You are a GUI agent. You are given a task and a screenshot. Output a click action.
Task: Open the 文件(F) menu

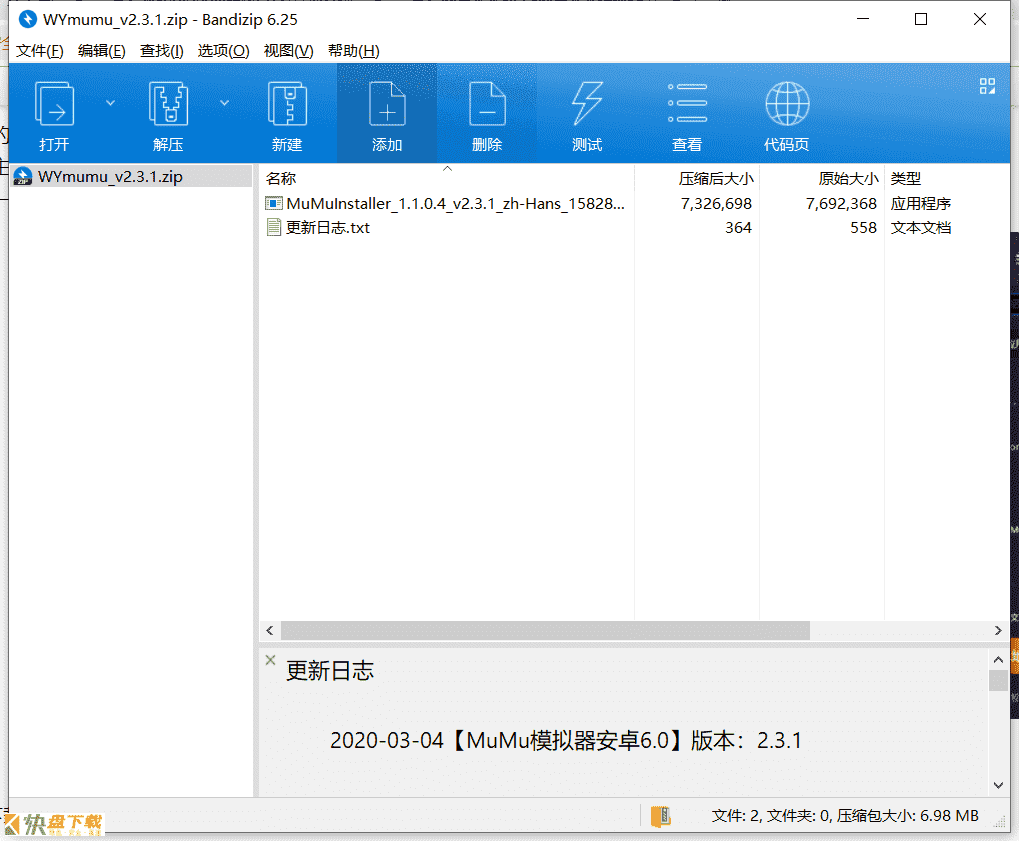(x=40, y=51)
